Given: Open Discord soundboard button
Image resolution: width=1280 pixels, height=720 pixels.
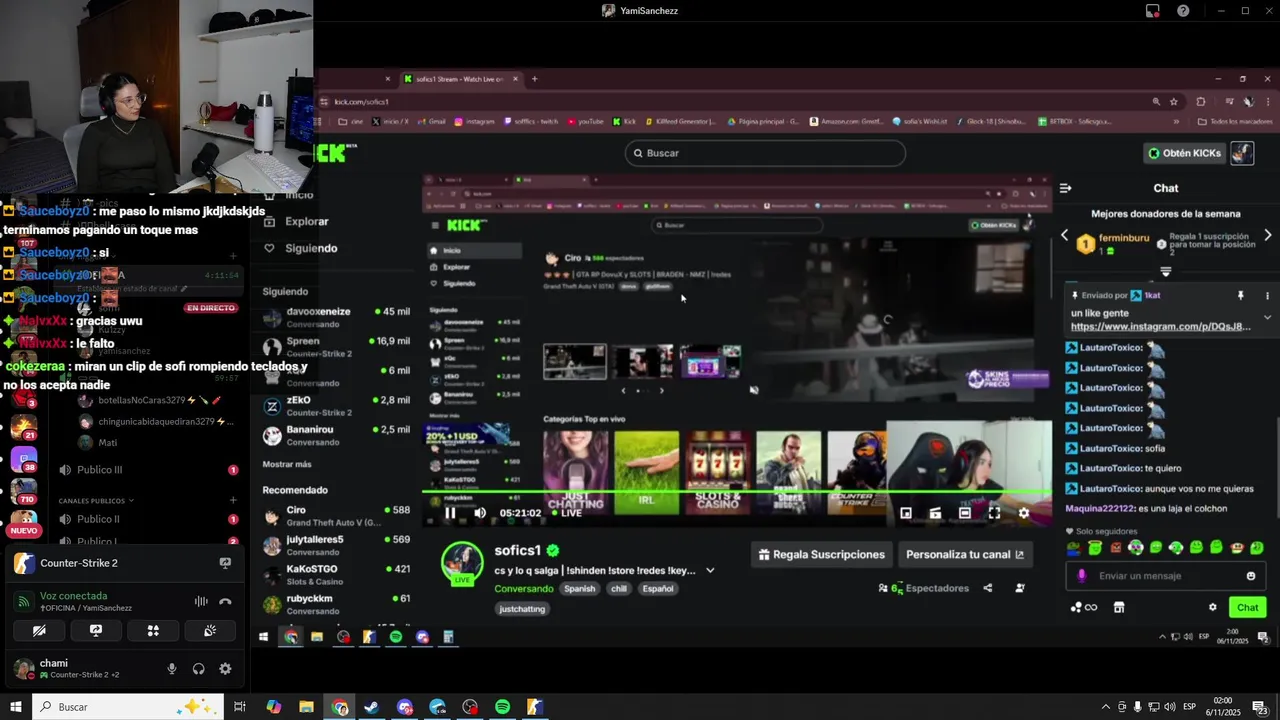Looking at the screenshot, I should 210,631.
